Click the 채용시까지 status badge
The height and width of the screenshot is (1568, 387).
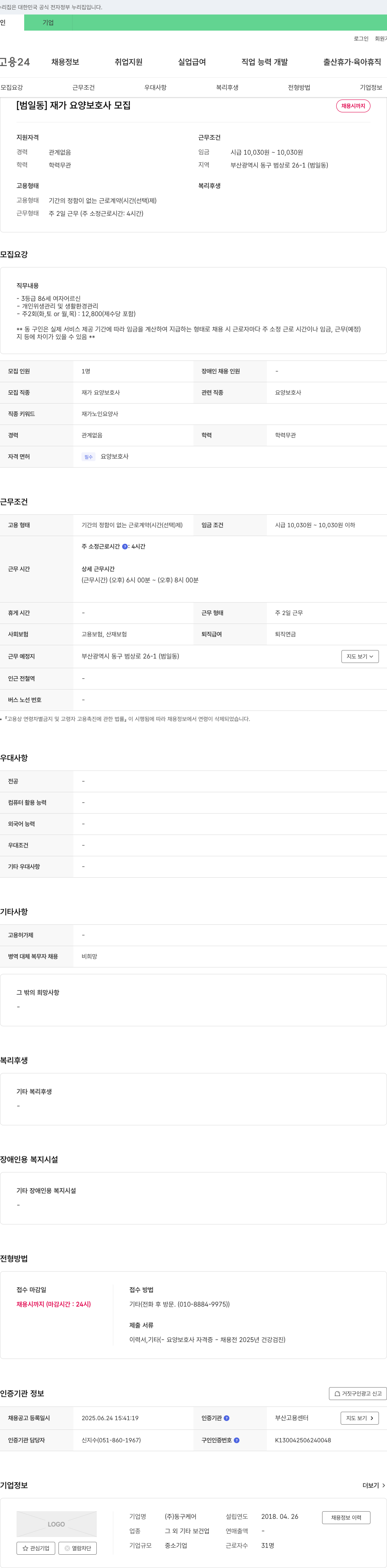pos(353,106)
